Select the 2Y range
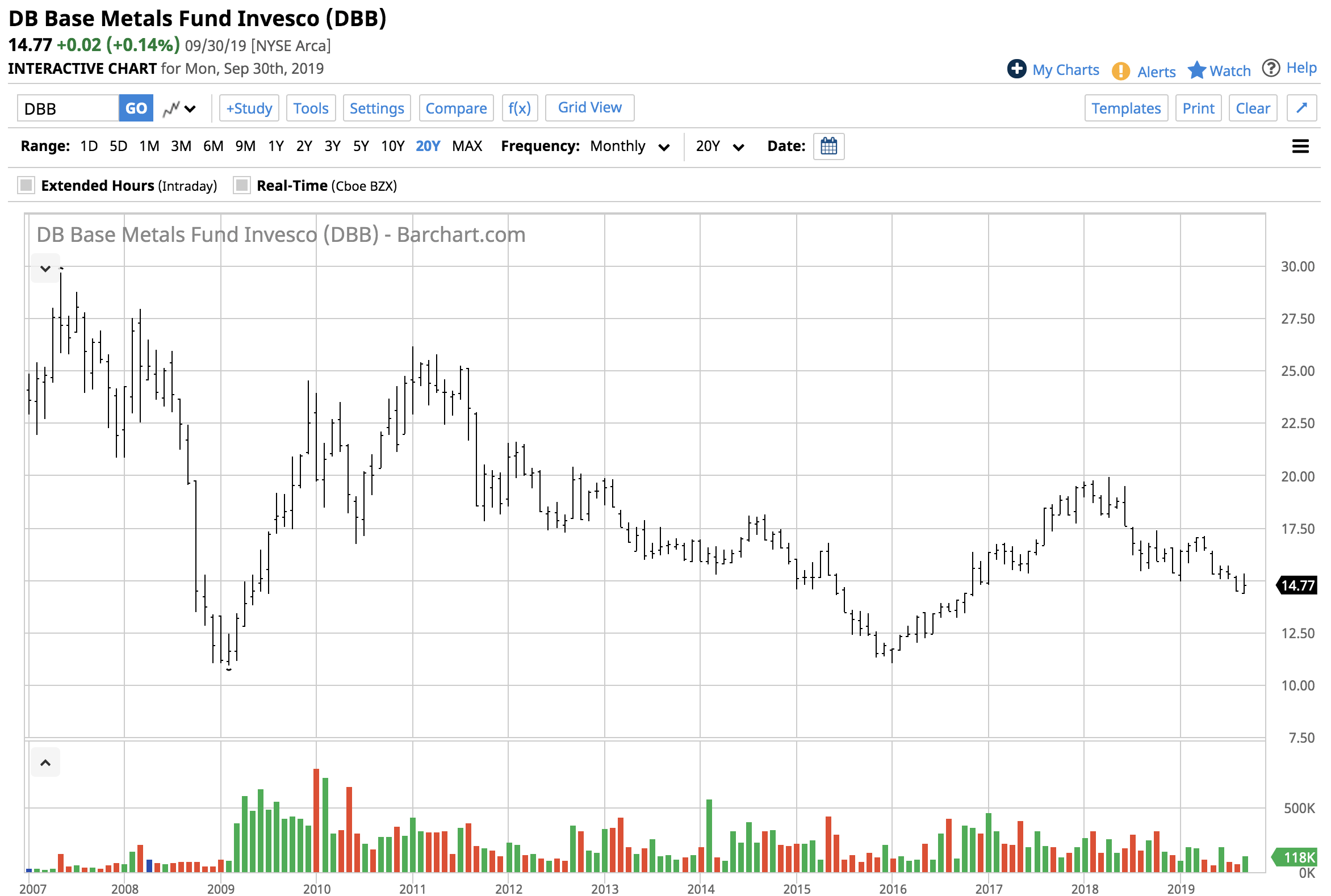Image resolution: width=1331 pixels, height=896 pixels. pos(304,146)
